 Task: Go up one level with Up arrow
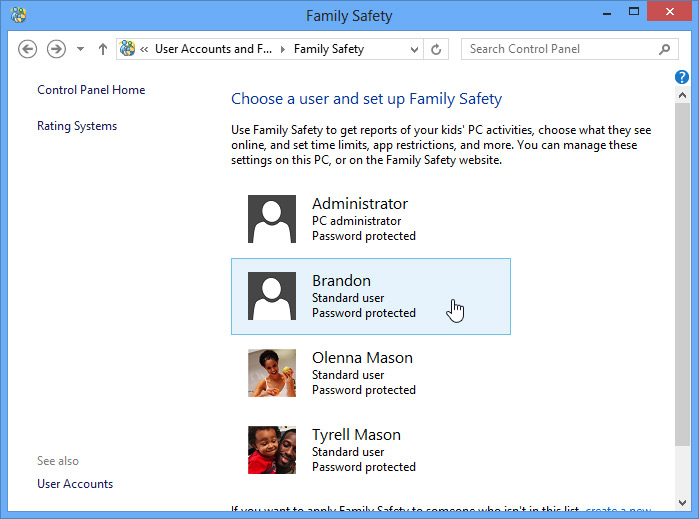click(x=103, y=49)
